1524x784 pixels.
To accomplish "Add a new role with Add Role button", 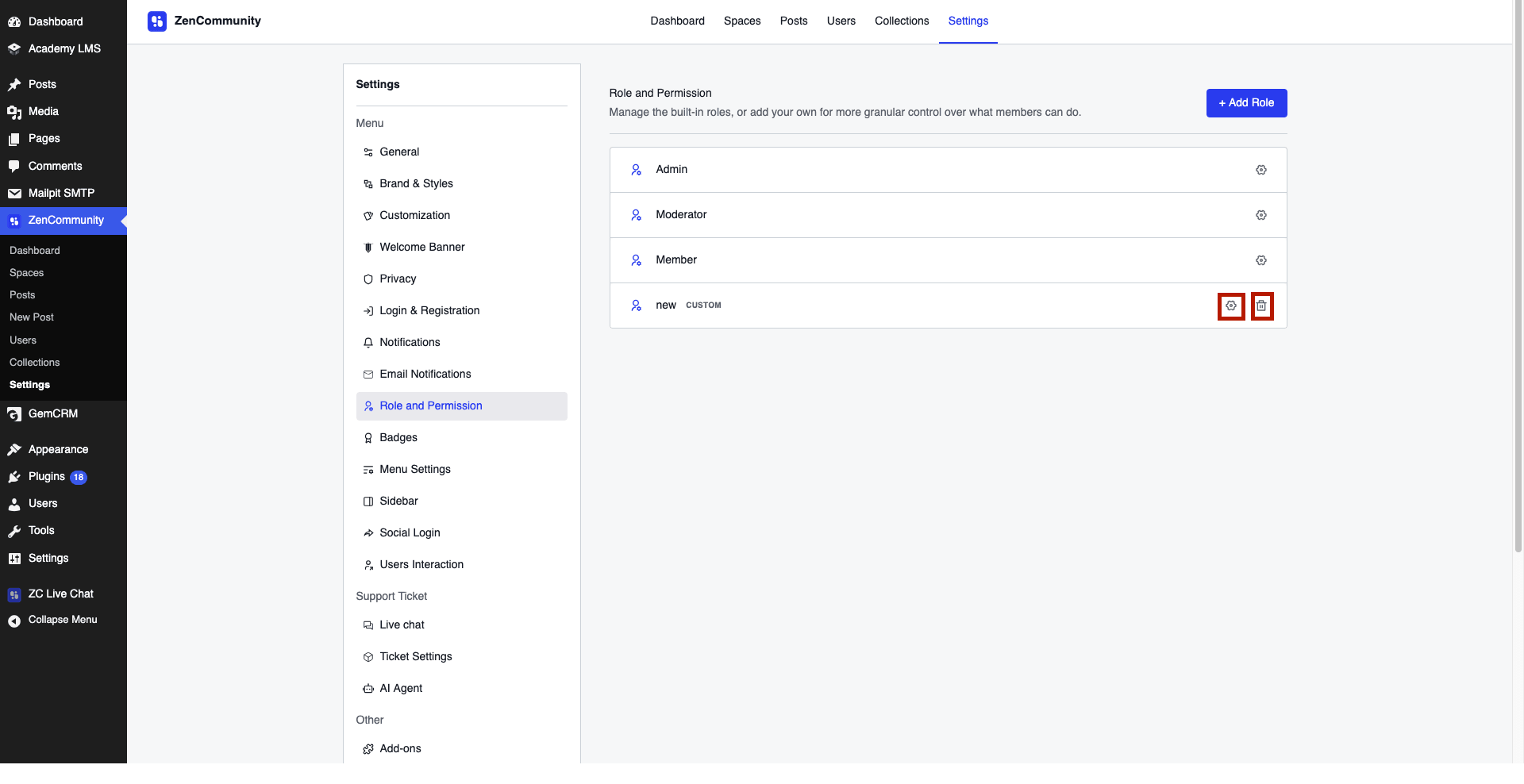I will [x=1246, y=103].
